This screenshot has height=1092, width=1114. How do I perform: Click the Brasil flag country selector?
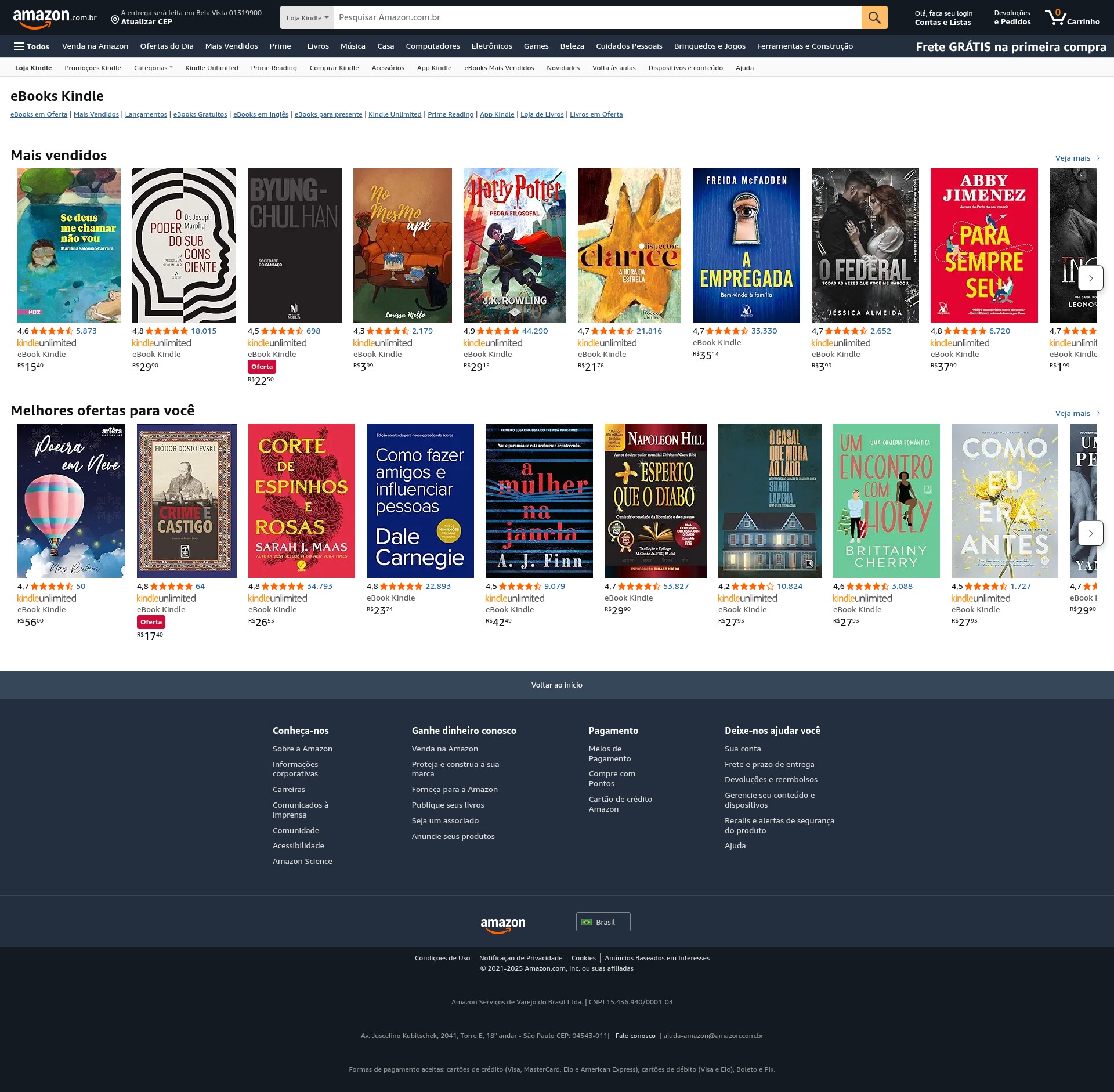[x=603, y=922]
